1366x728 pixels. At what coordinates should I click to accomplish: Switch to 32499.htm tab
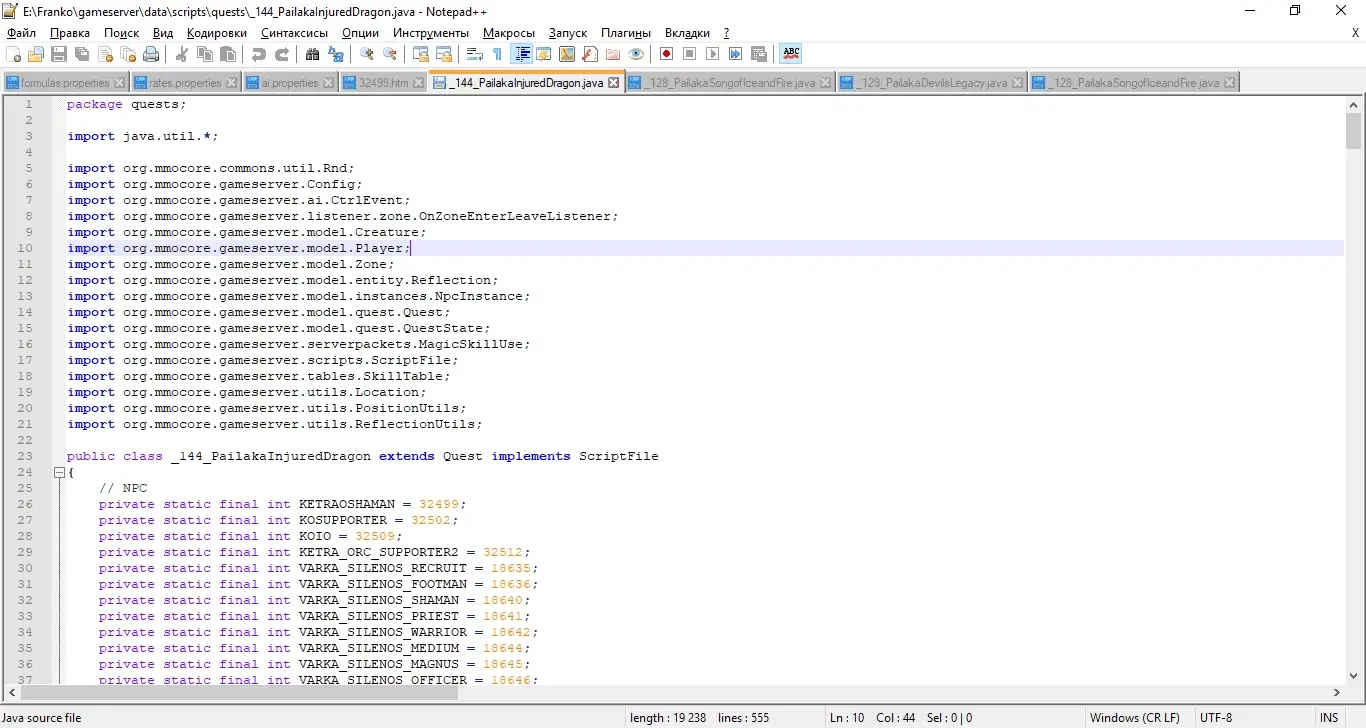point(384,83)
